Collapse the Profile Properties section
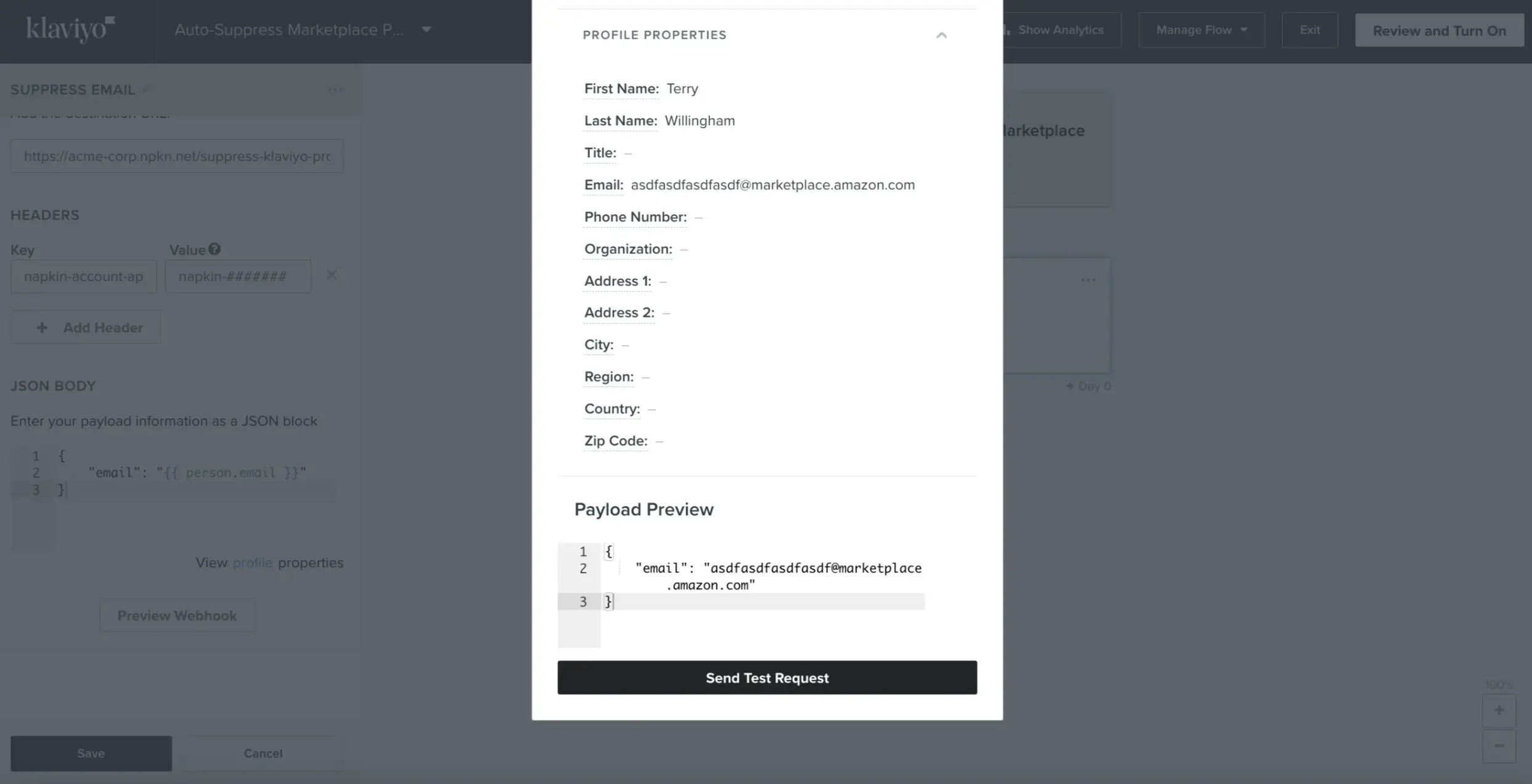Viewport: 1532px width, 784px height. 941,35
